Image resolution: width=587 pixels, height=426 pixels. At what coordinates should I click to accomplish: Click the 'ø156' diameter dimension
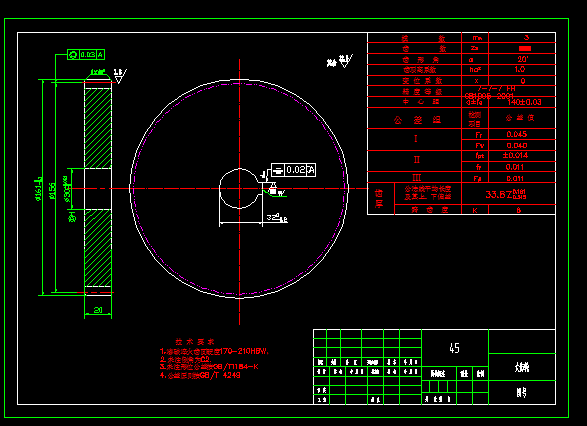(x=52, y=191)
